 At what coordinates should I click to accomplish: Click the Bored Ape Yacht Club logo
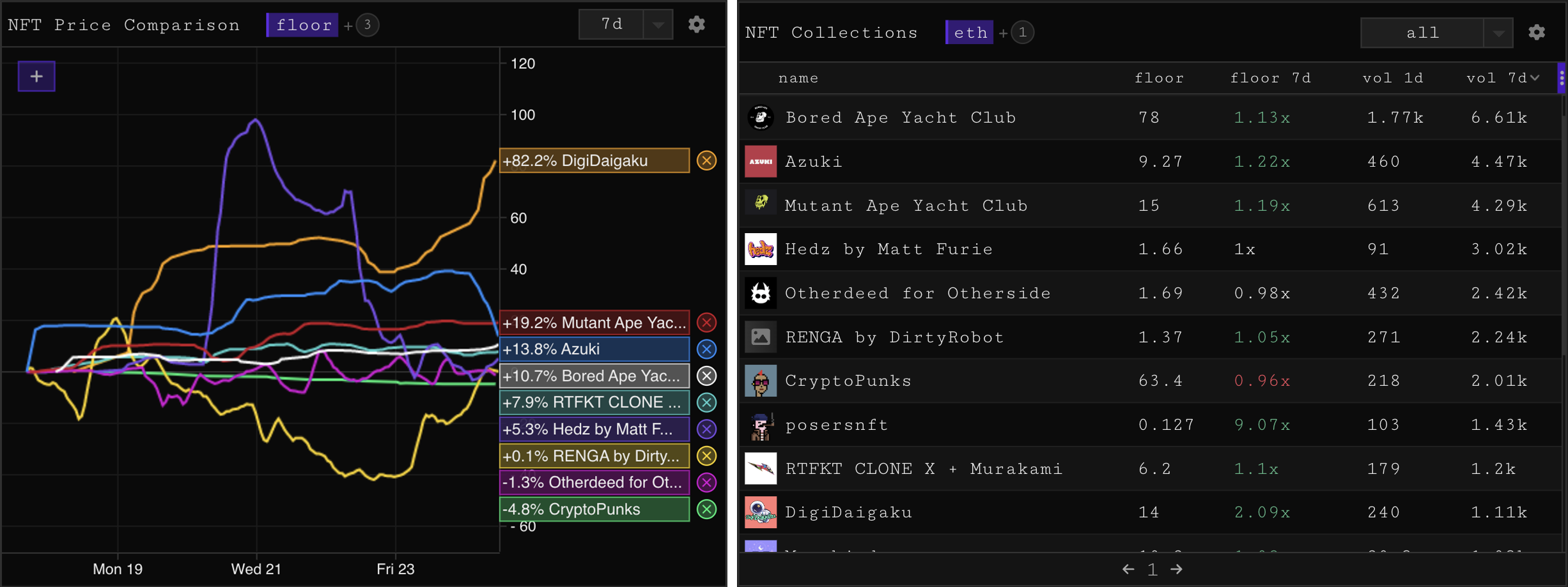click(761, 118)
